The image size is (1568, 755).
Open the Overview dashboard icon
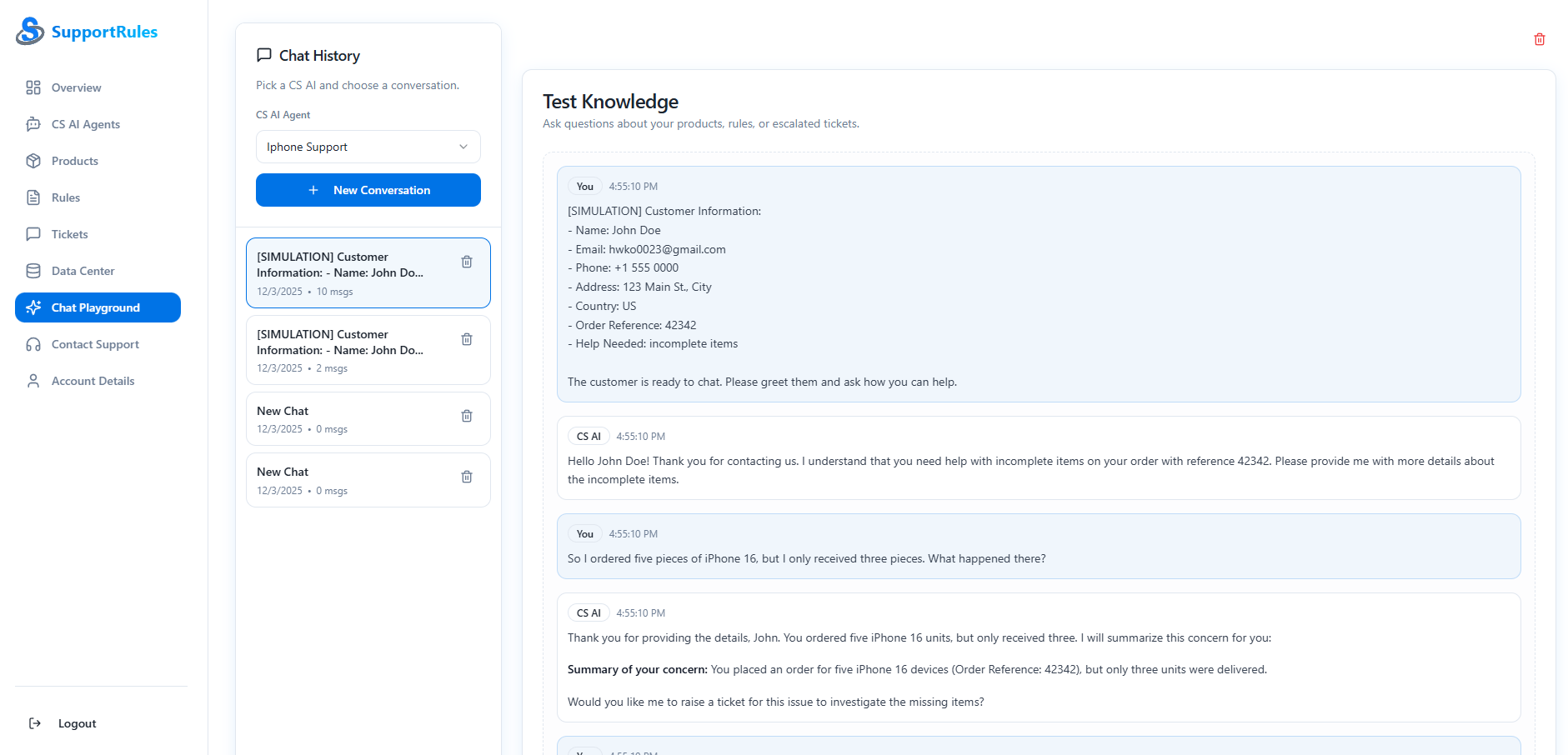[x=33, y=87]
